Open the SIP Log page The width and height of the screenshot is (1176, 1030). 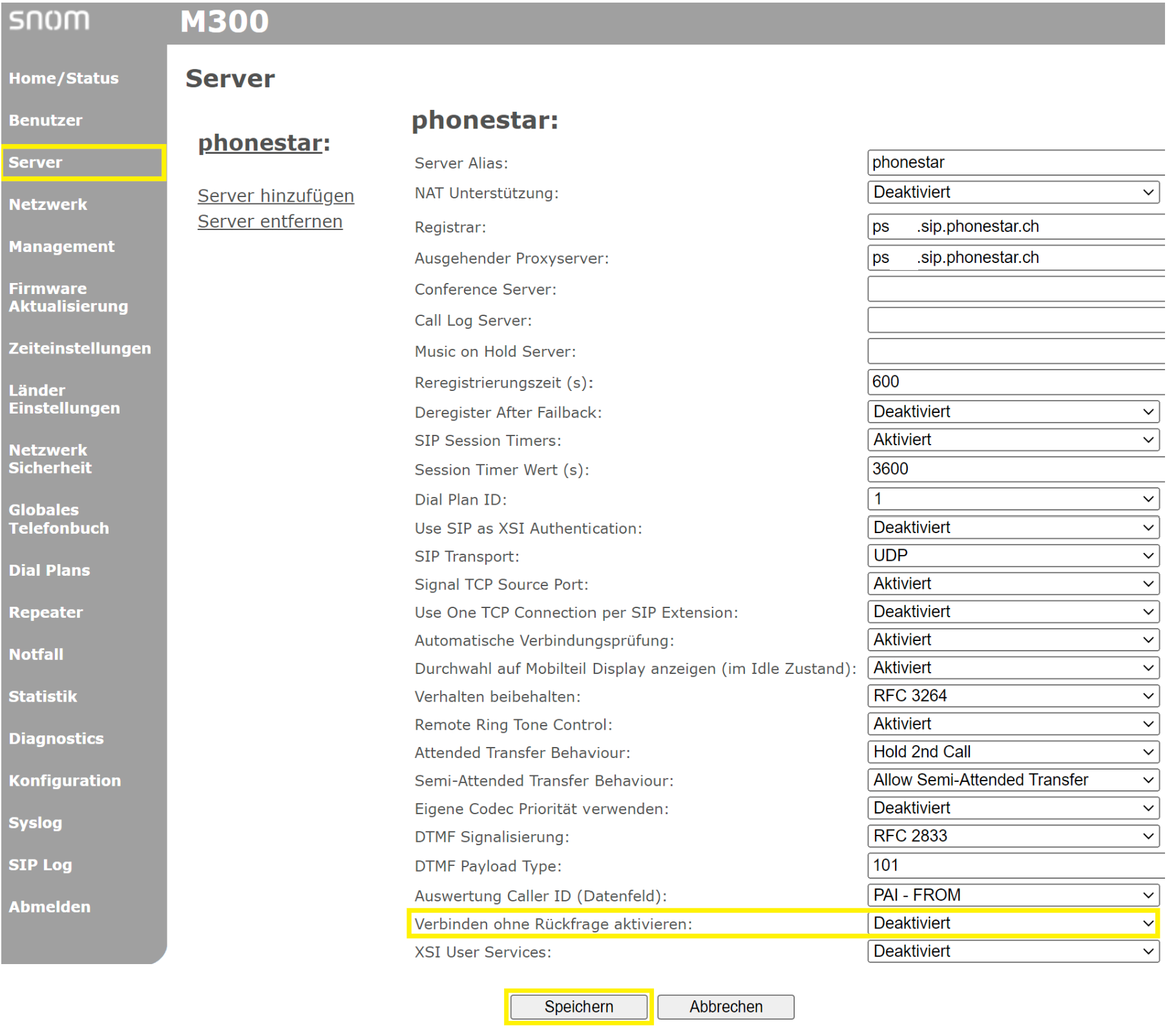(40, 865)
